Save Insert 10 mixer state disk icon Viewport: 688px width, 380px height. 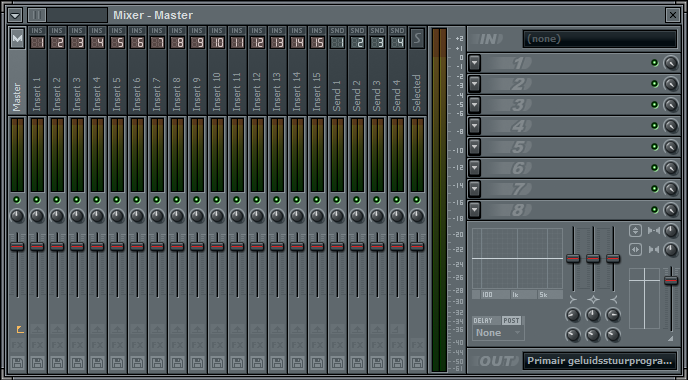[217, 363]
